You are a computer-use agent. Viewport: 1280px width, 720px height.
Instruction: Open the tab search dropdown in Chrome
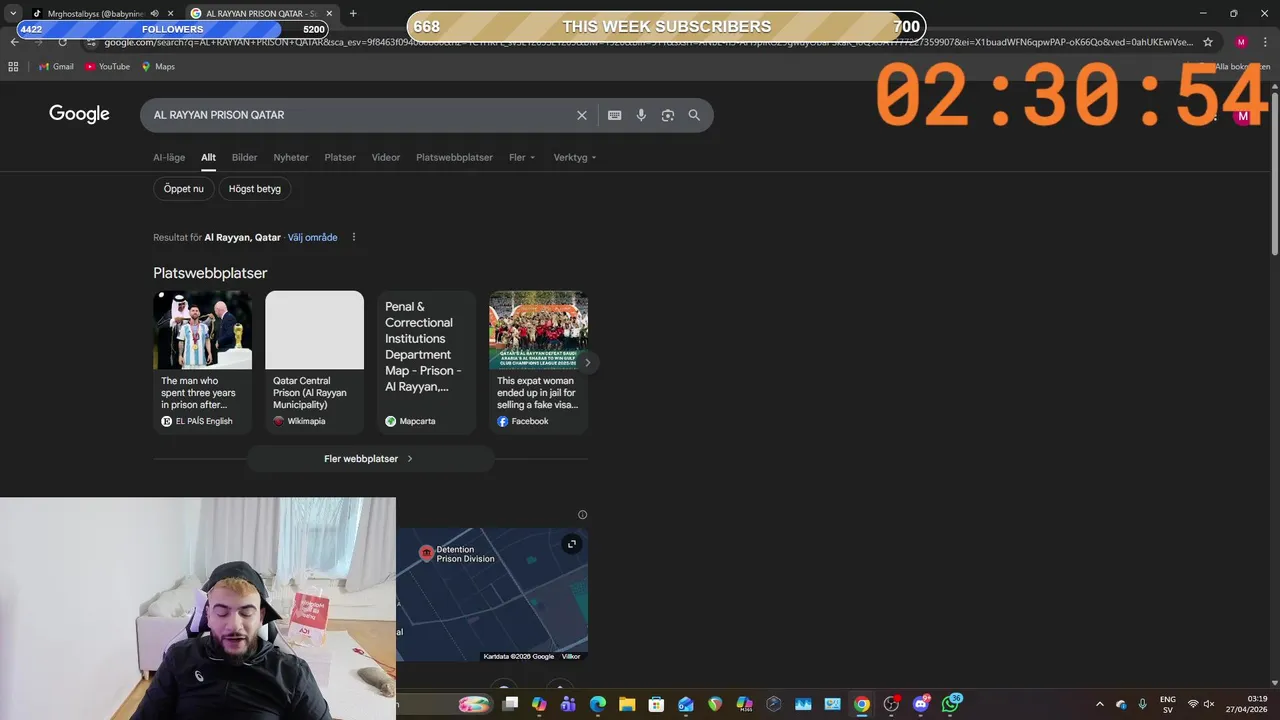pos(13,13)
